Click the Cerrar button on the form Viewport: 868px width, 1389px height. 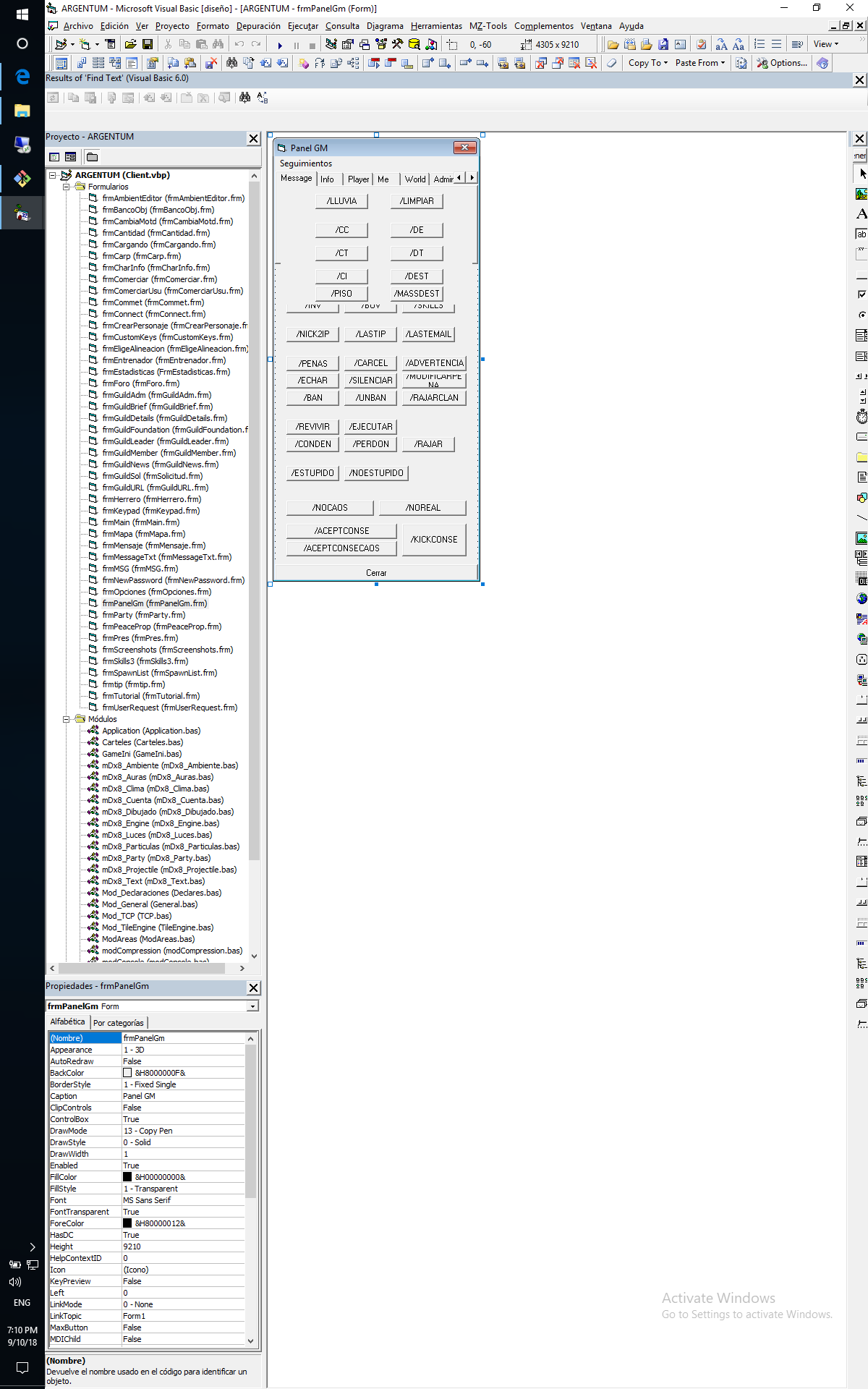[376, 573]
